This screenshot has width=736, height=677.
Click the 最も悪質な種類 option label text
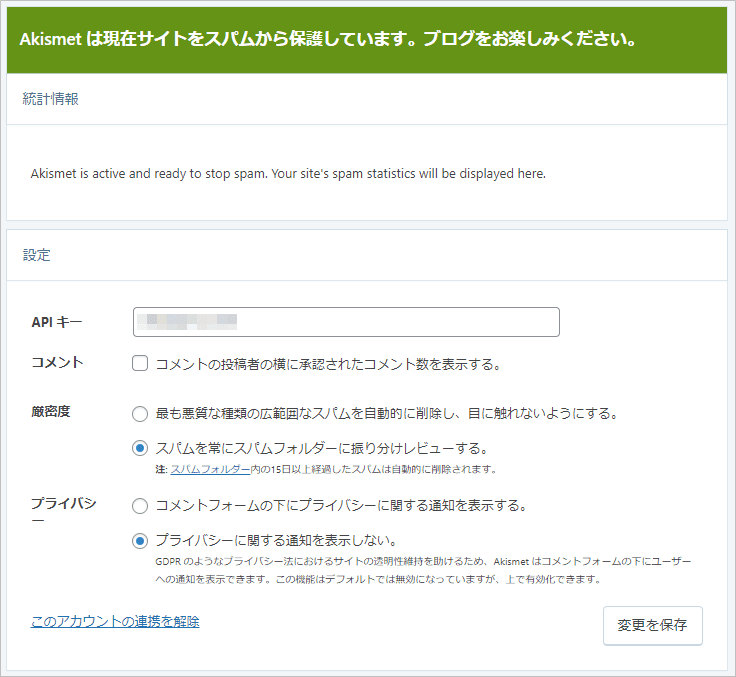[x=386, y=413]
